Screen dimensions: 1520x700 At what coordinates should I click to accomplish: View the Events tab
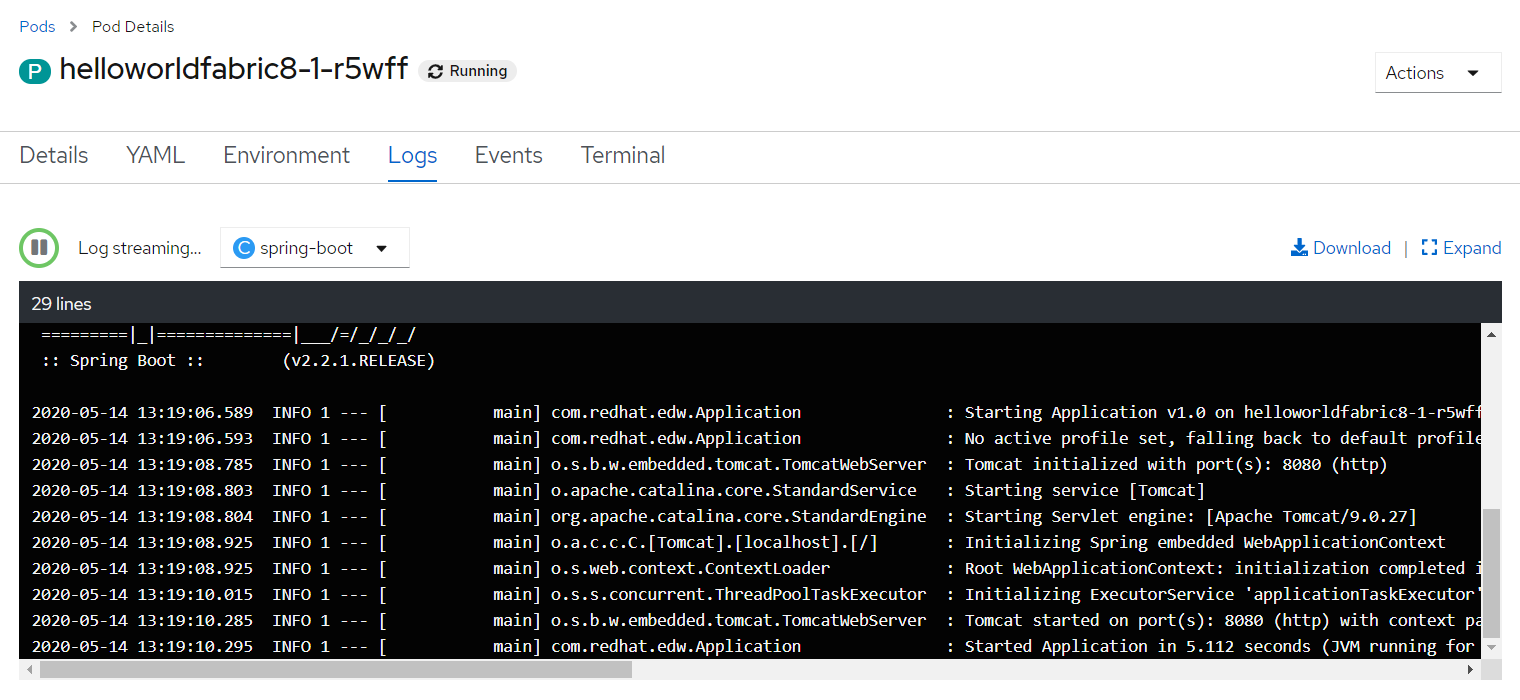508,156
